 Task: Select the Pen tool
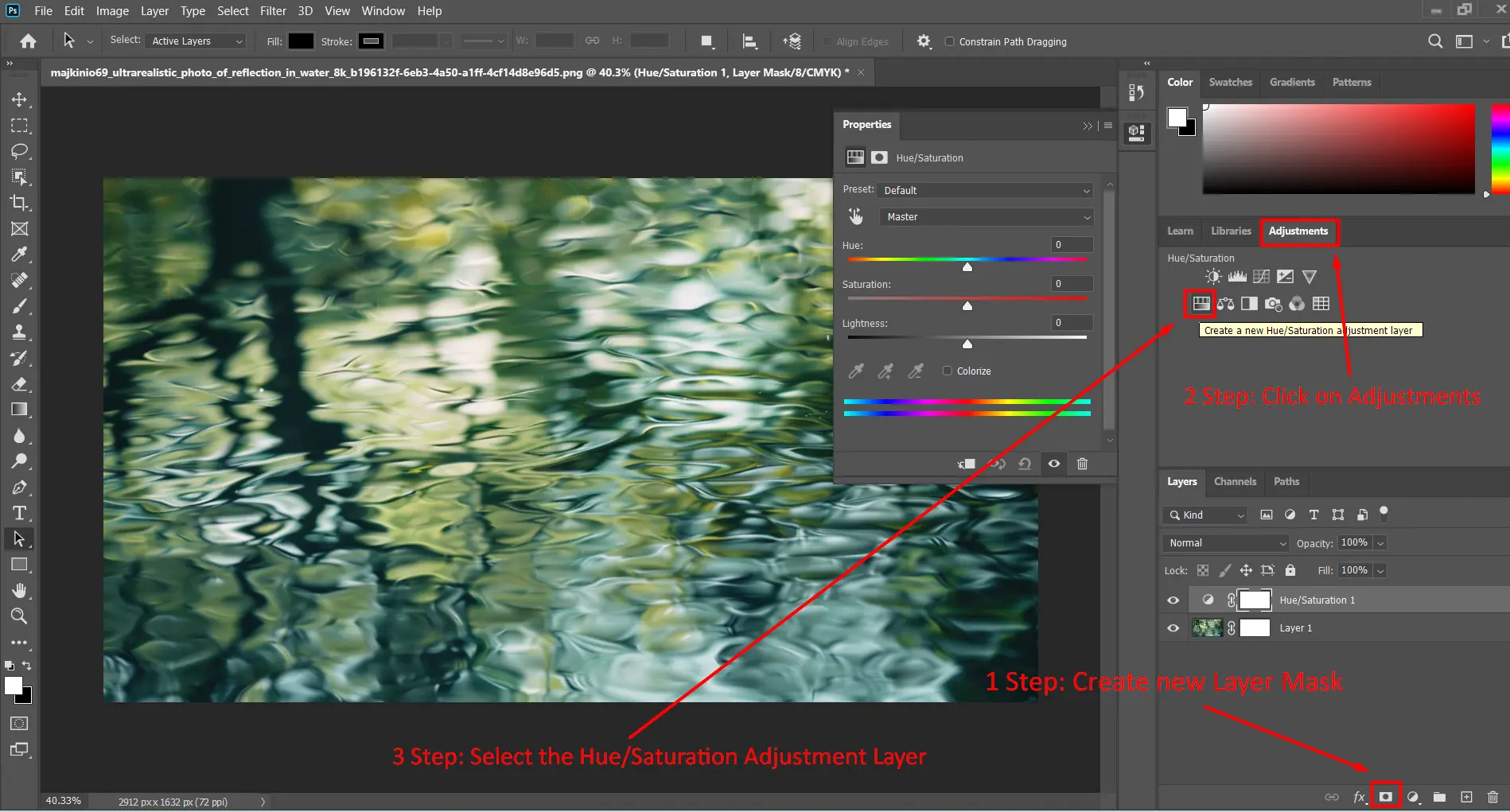click(x=19, y=488)
